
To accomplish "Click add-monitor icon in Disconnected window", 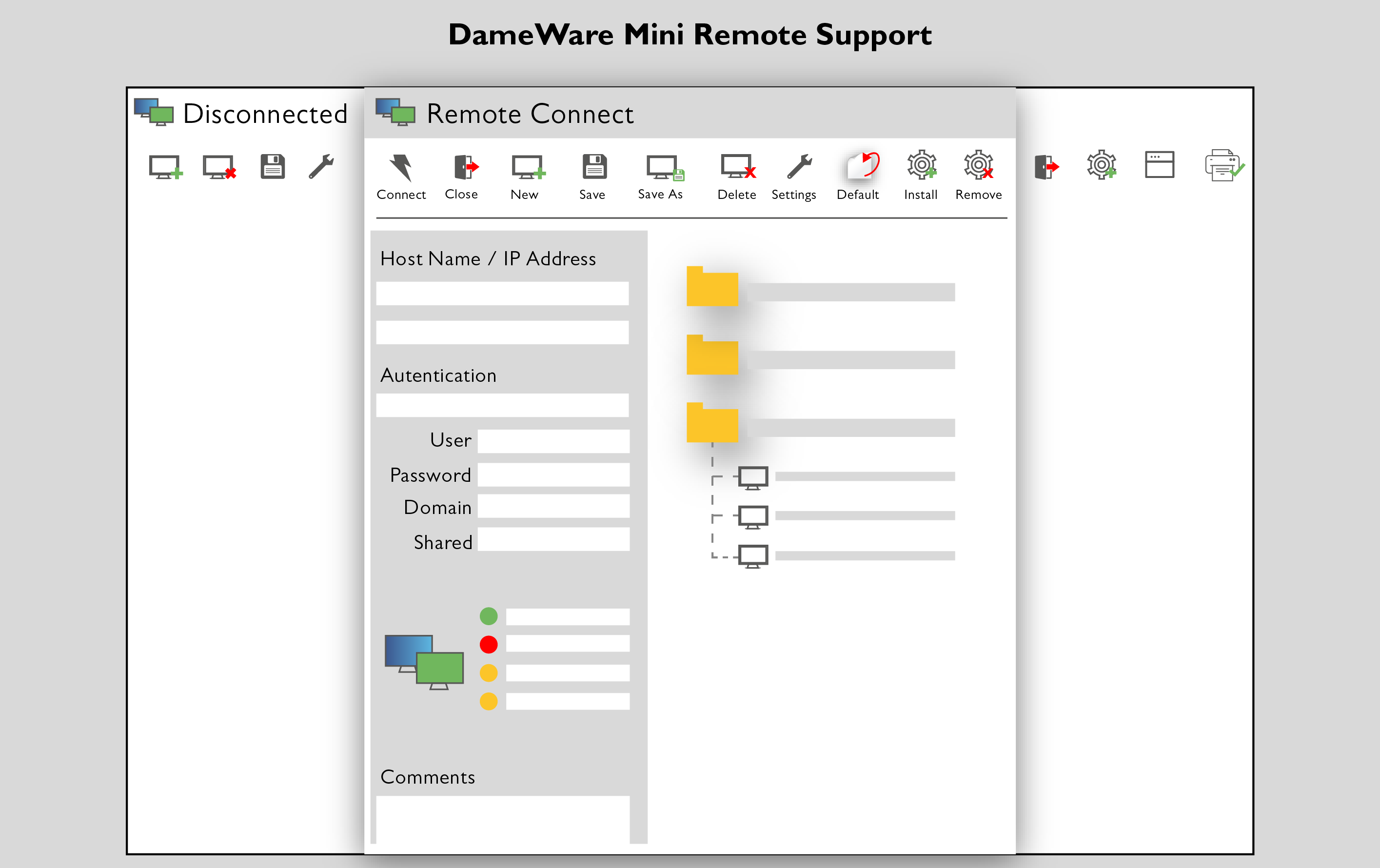I will 166,167.
